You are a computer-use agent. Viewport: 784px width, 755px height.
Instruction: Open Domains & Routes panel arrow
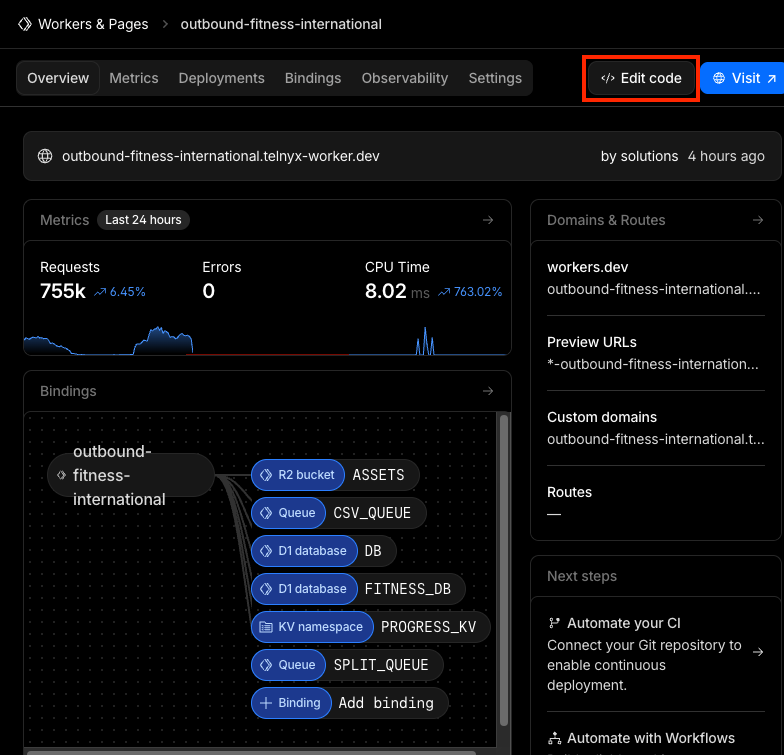coord(758,220)
